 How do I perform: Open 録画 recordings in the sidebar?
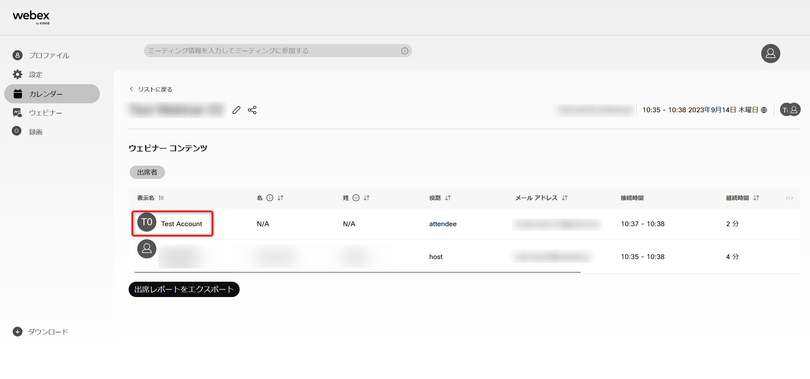[28, 132]
